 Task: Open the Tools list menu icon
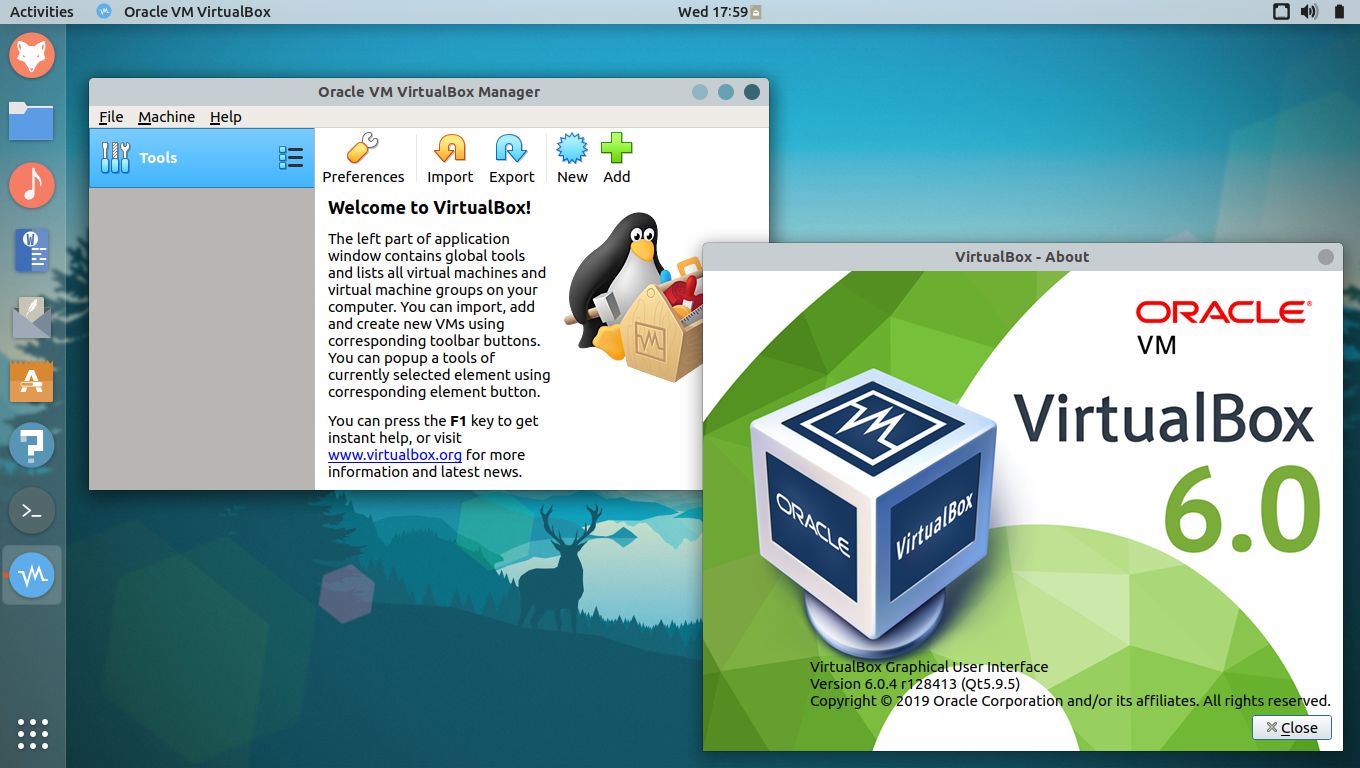tap(291, 157)
